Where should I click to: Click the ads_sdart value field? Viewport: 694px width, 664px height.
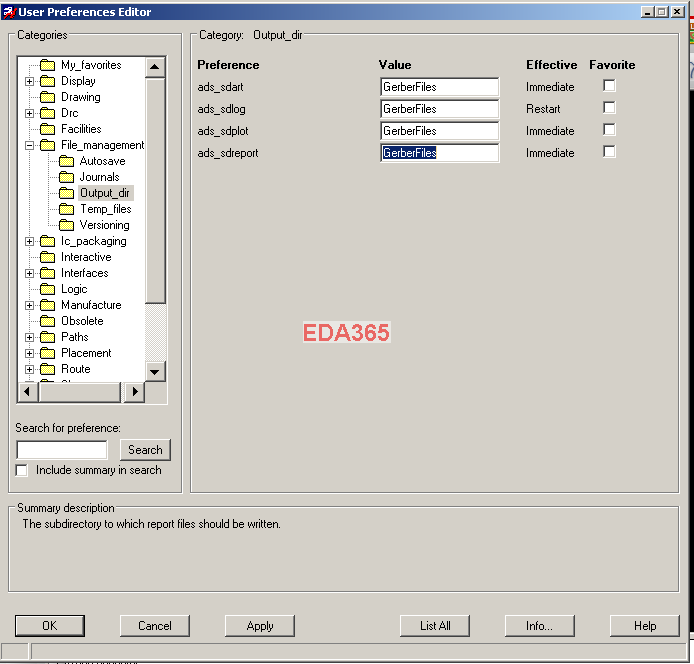pos(440,87)
